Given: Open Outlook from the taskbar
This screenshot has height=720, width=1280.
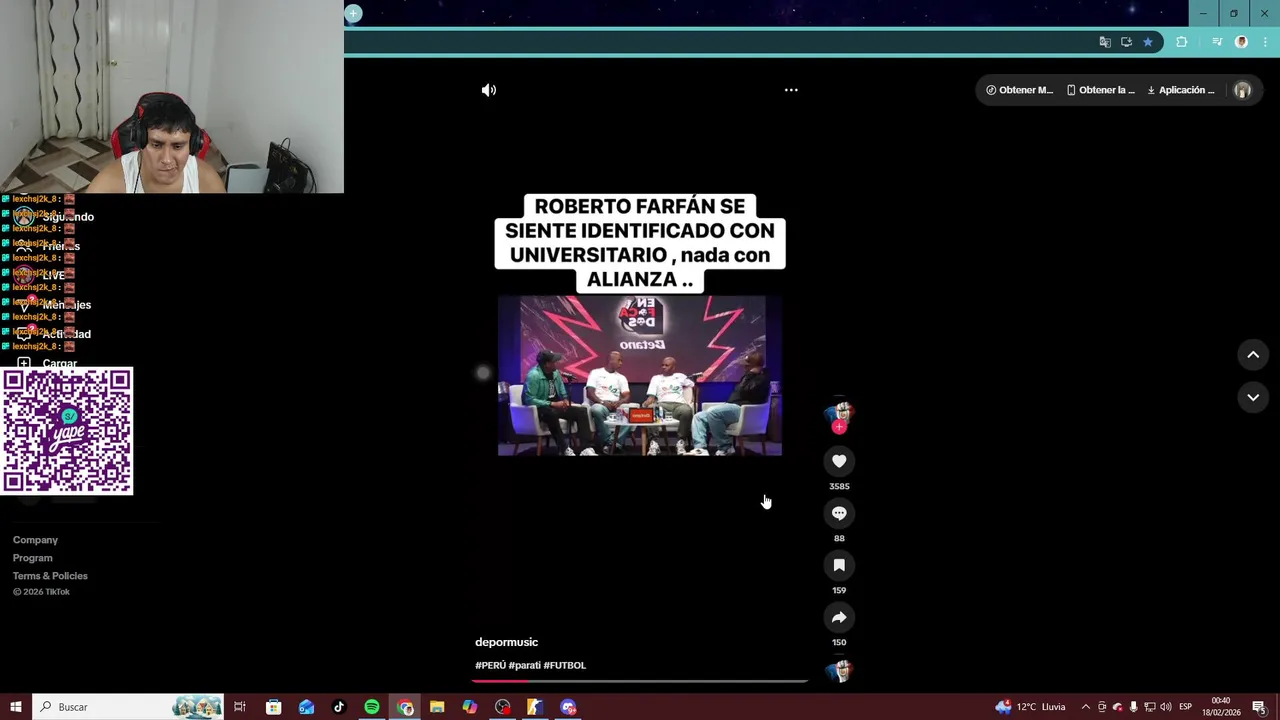Looking at the screenshot, I should [x=306, y=707].
